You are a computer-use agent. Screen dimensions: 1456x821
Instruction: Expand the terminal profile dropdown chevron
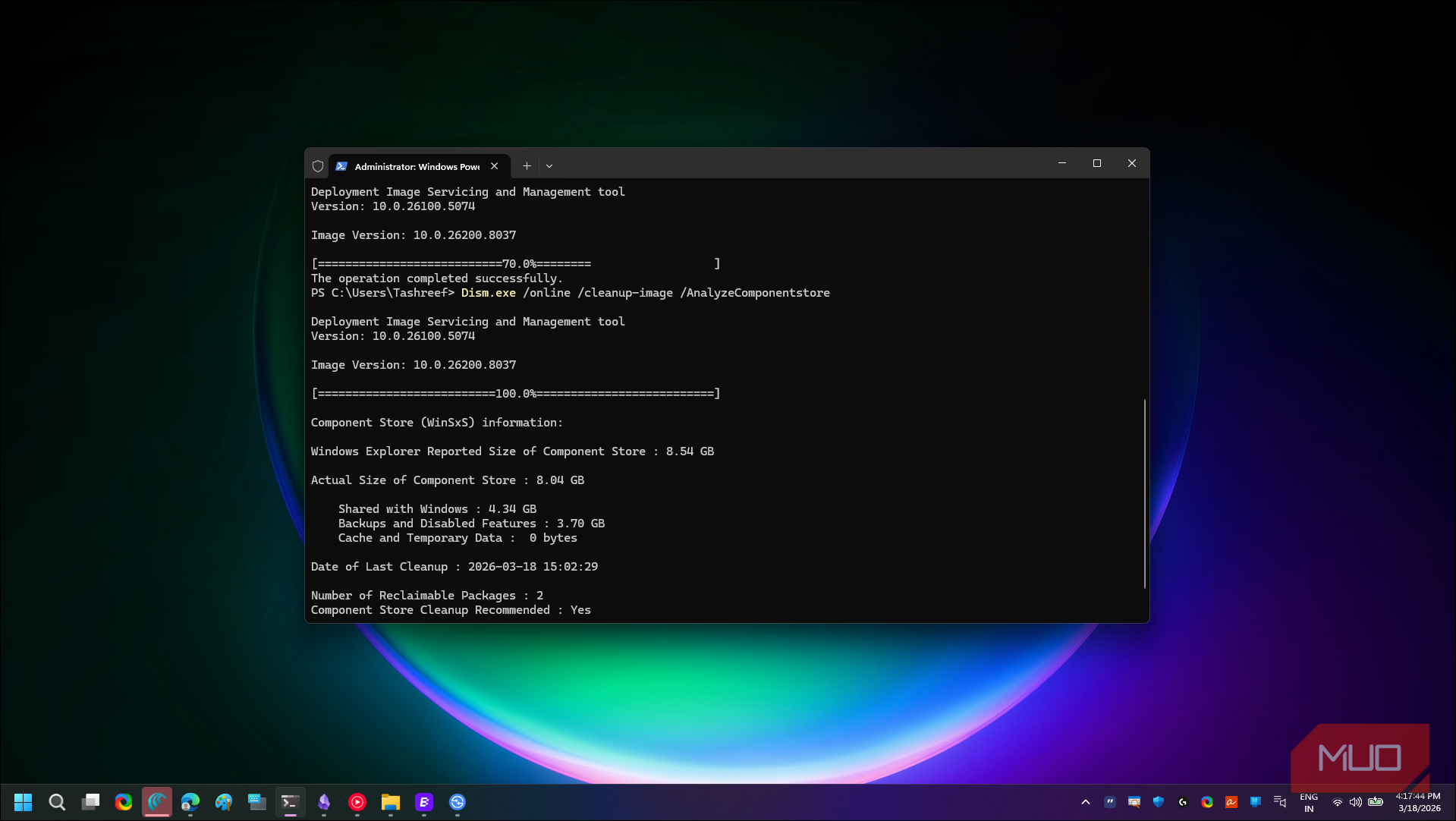coord(549,166)
